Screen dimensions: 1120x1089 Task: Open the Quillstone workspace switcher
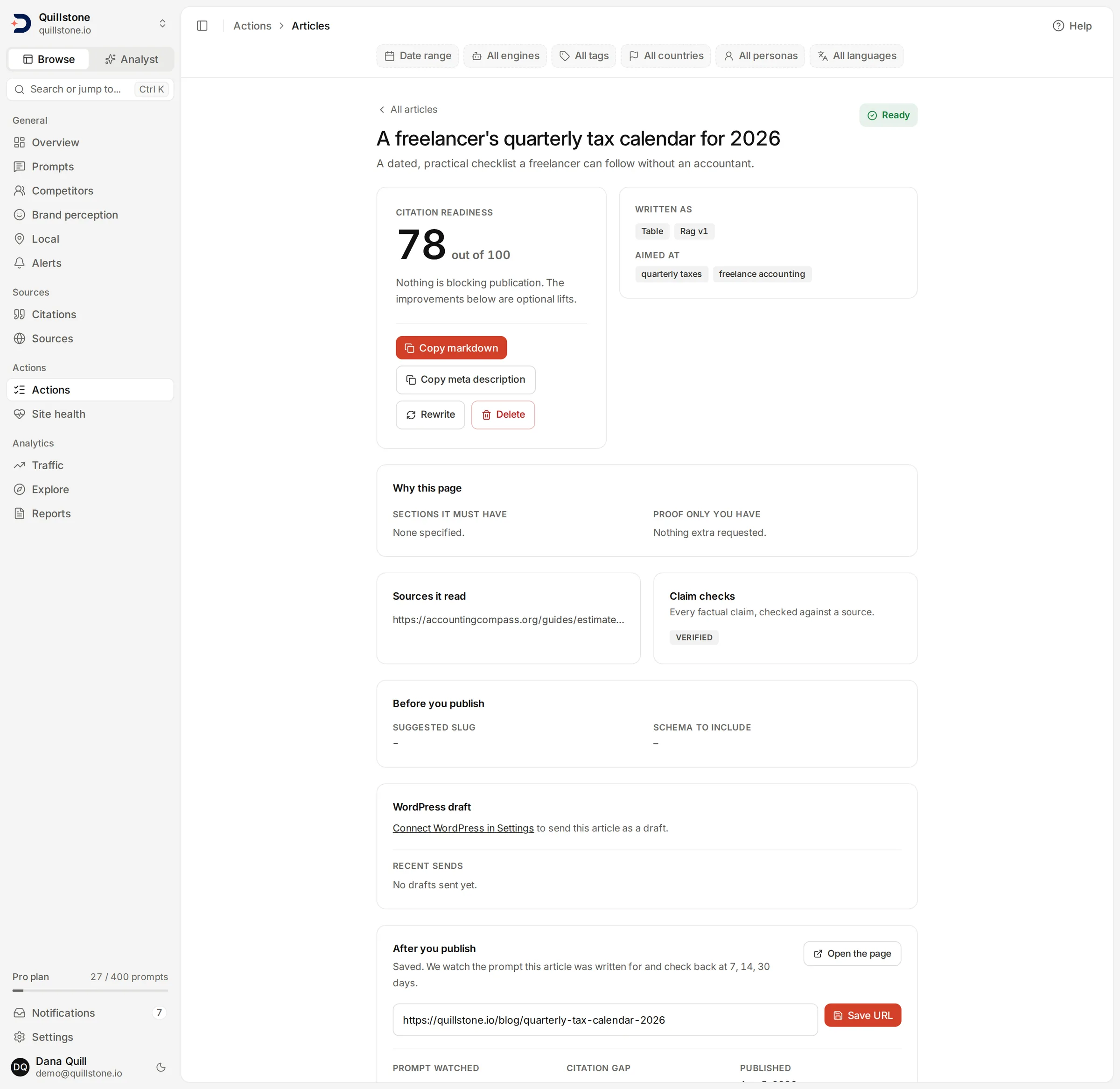click(91, 23)
